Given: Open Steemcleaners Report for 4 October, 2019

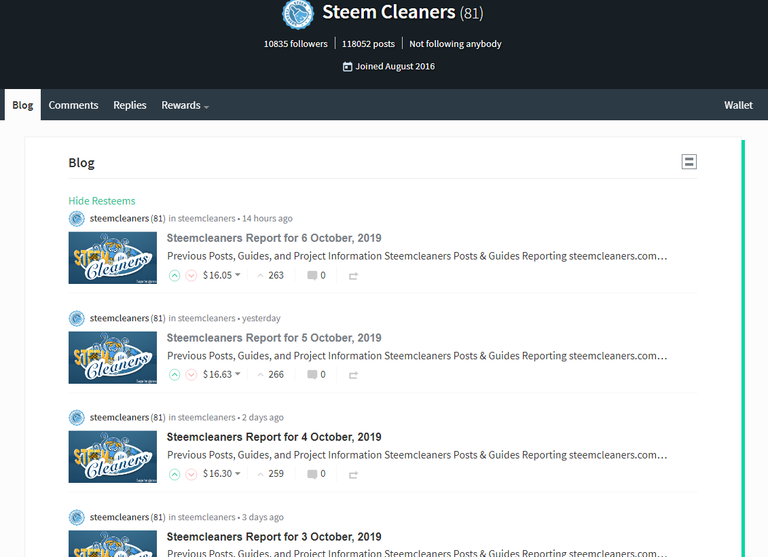Looking at the screenshot, I should tap(274, 437).
